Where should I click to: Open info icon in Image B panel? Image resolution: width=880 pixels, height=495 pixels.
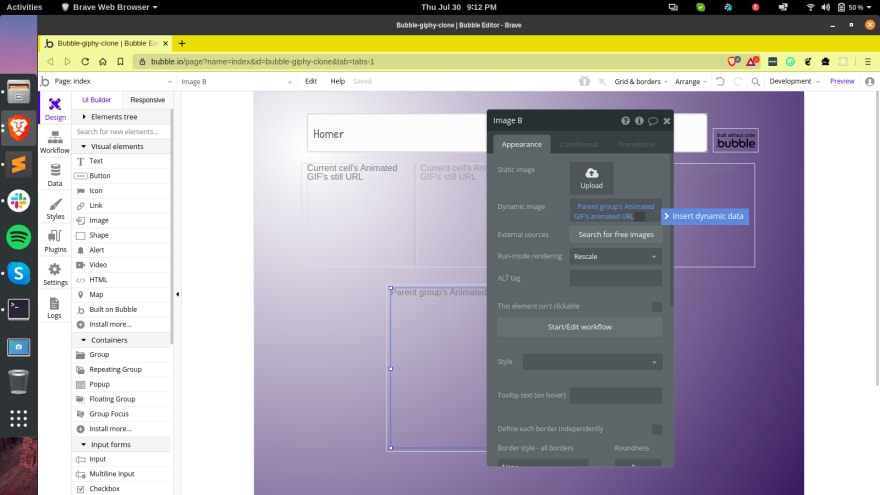639,121
